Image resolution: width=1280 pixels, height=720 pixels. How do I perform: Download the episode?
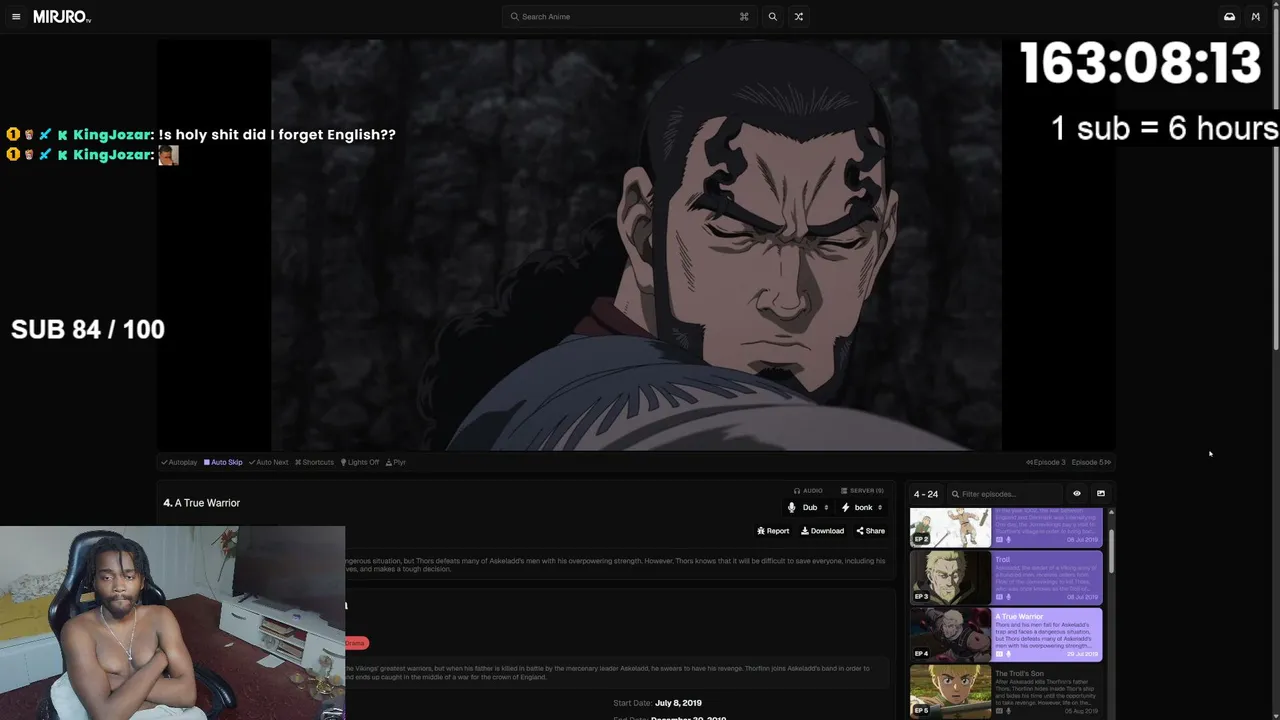tap(822, 531)
